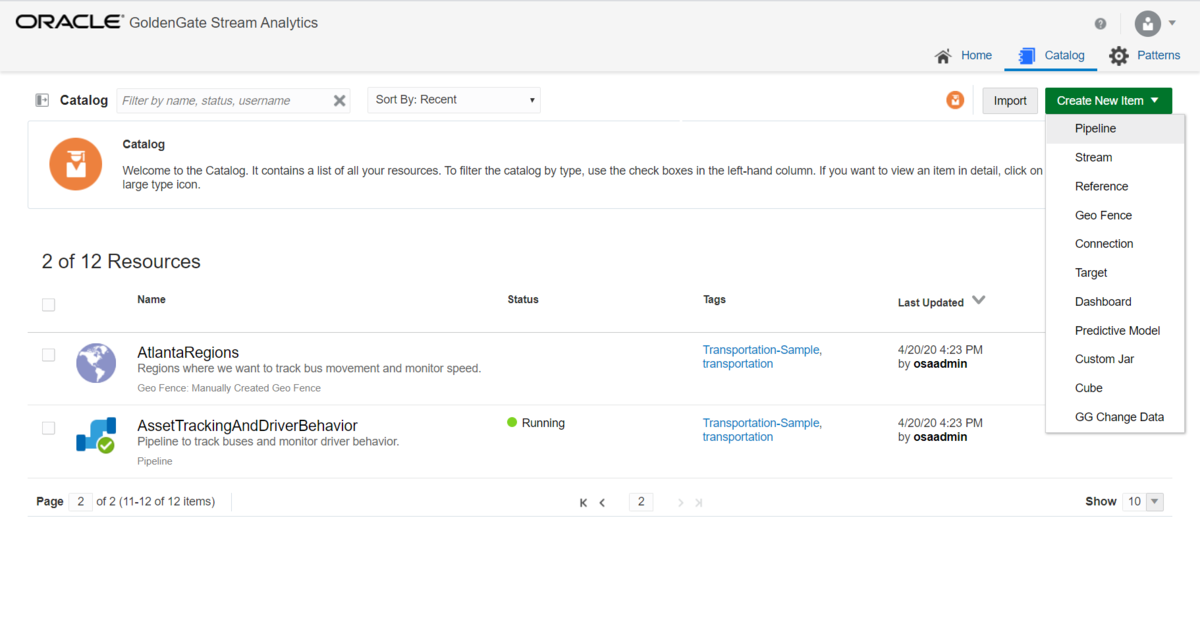Click the last page arrow

click(699, 502)
